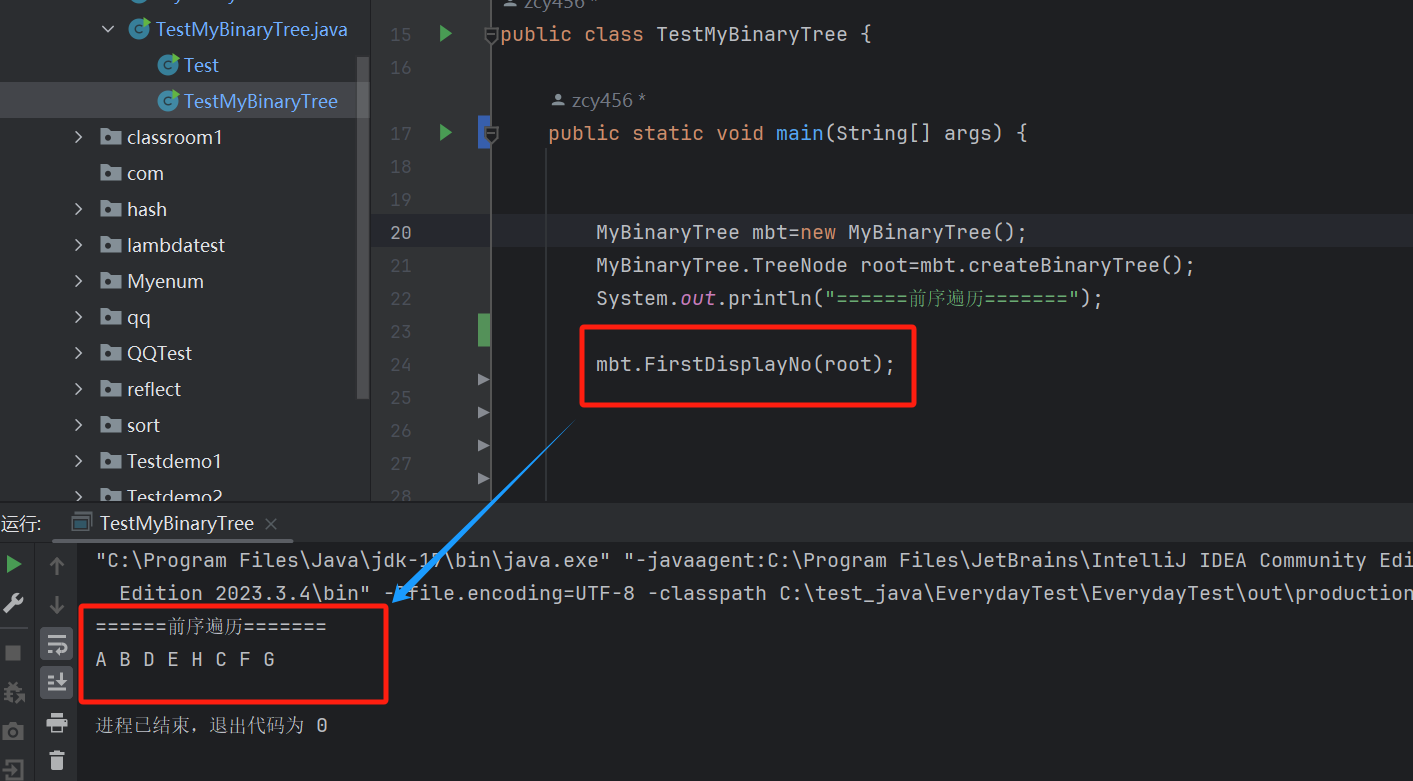Click the Test class icon in project tree
1413x781 pixels.
169,65
